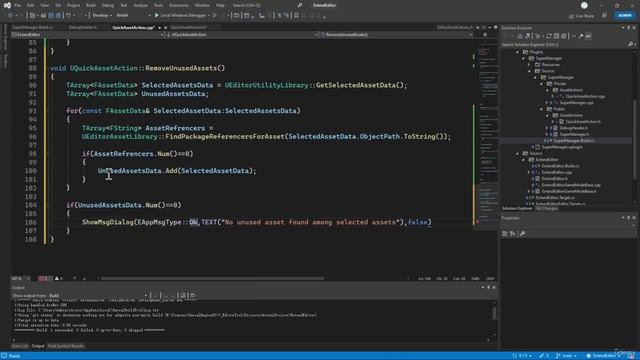Image resolution: width=640 pixels, height=360 pixels.
Task: Open the Show output from Build dropdown
Action: click(98, 295)
